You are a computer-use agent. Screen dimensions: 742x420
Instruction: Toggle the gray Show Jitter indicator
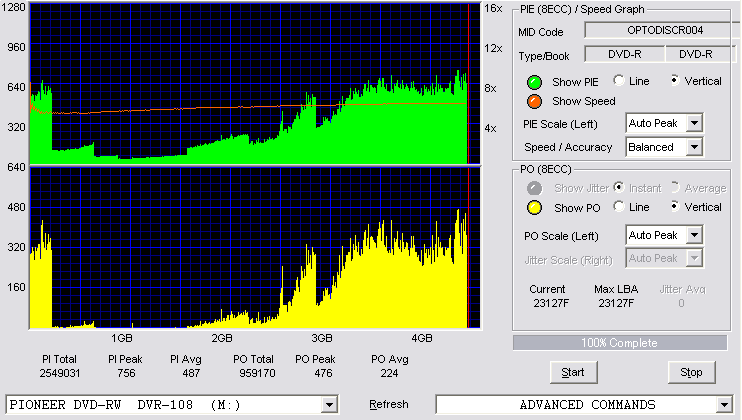pyautogui.click(x=534, y=188)
